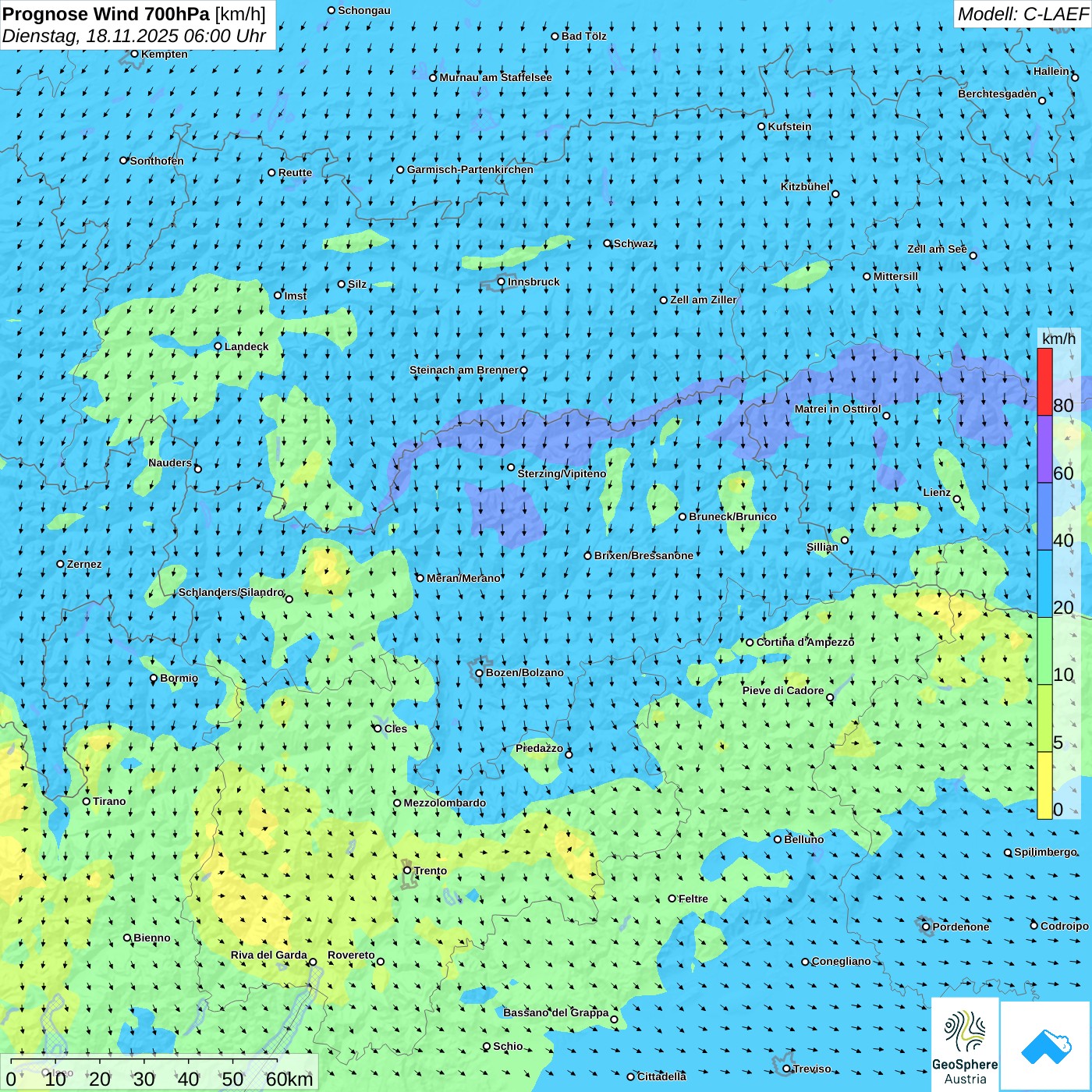Click the Treviso location marker dot
This screenshot has height=1092, width=1092.
786,1069
